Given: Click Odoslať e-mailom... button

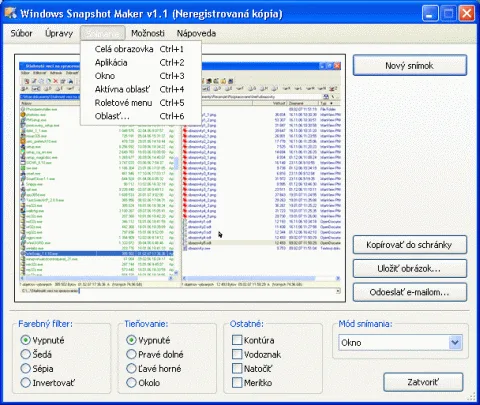Looking at the screenshot, I should pos(410,292).
